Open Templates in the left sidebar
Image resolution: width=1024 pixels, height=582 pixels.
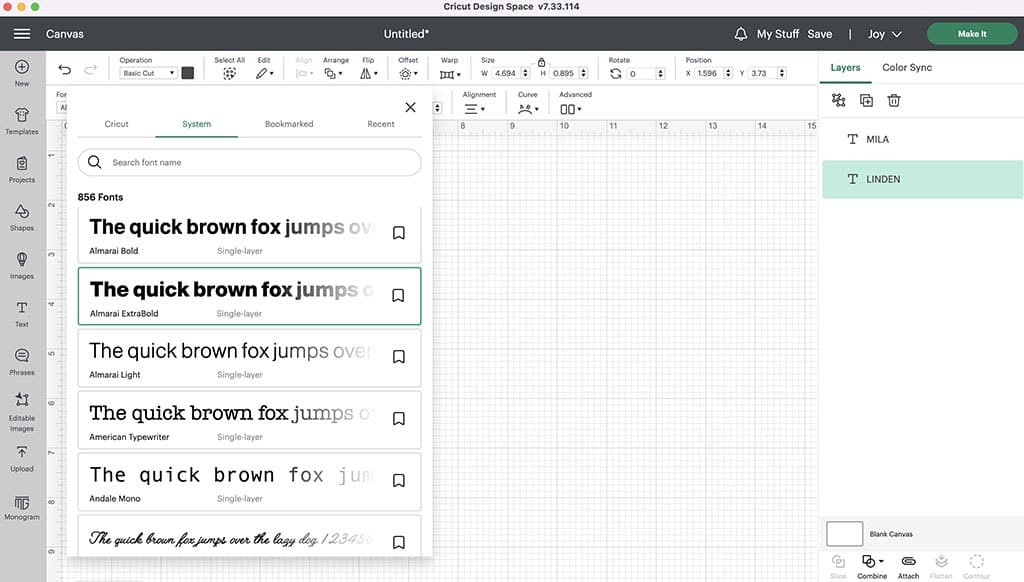click(22, 121)
